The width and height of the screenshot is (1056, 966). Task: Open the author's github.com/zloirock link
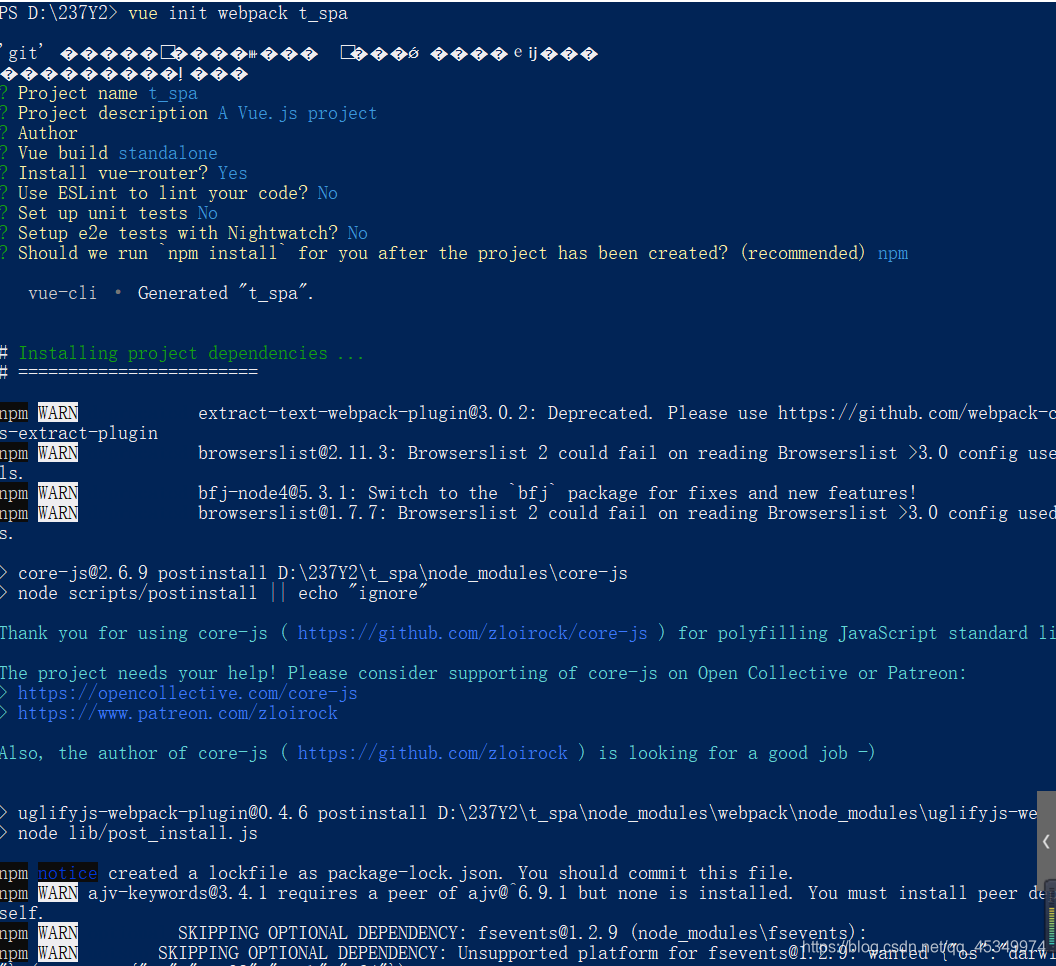[432, 753]
